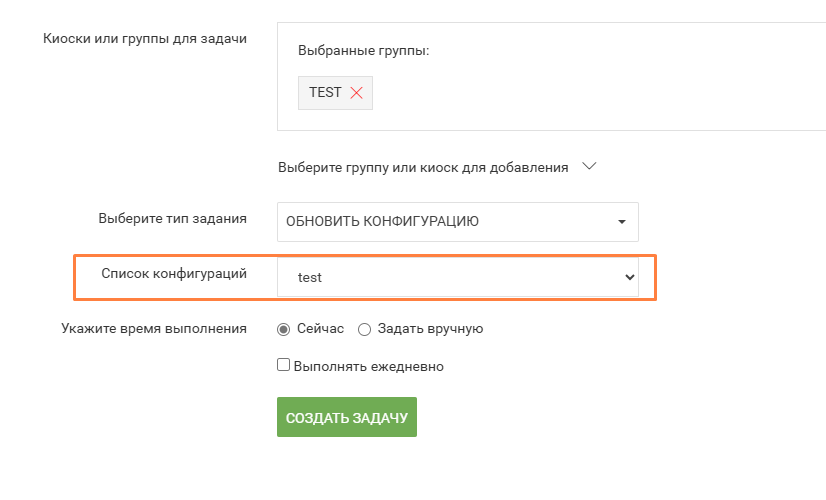Enable the "Выполнять ежедневно" checkbox
Viewport: 826px width, 500px height.
pos(284,366)
